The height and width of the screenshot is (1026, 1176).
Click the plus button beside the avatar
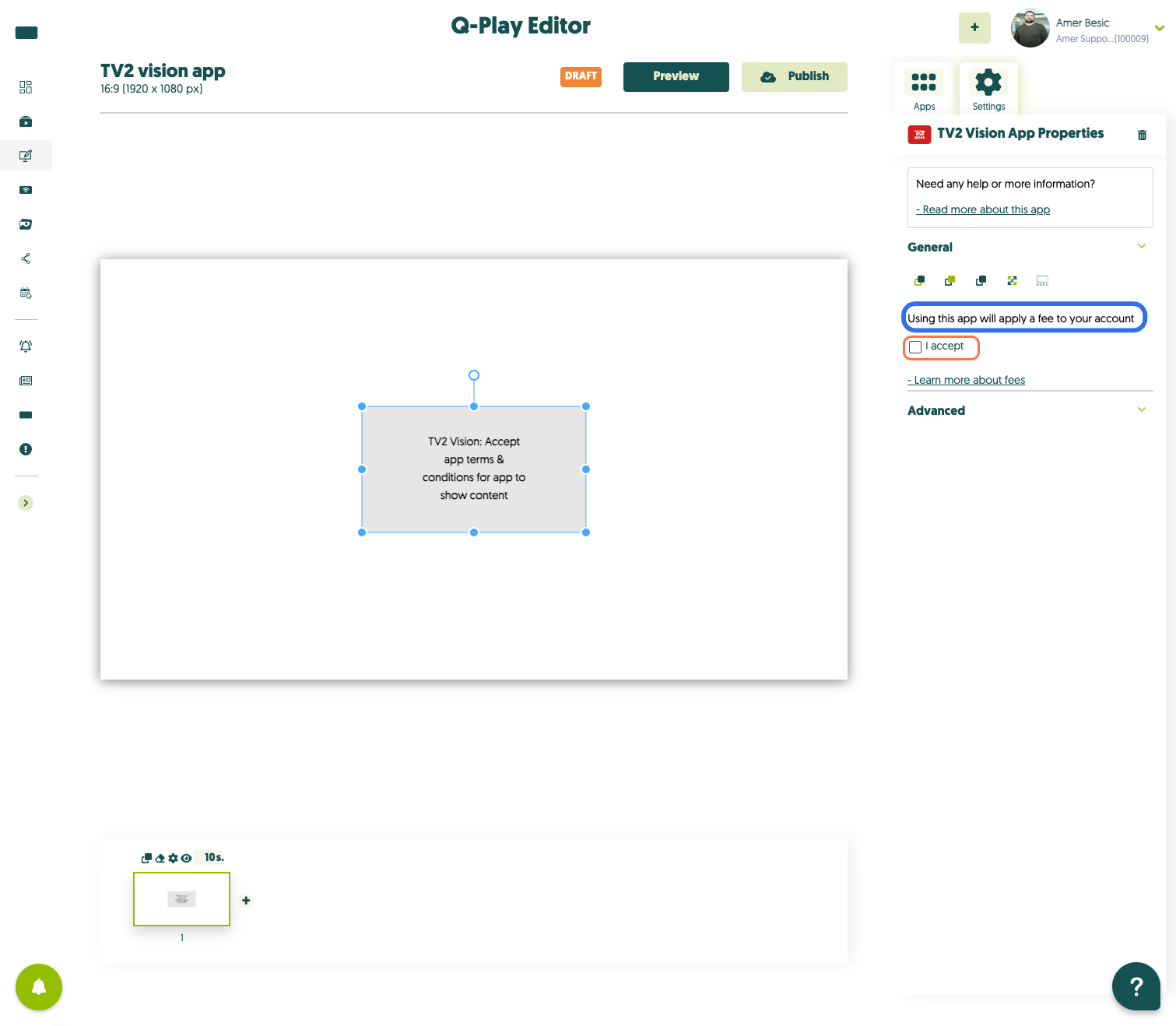pos(974,27)
